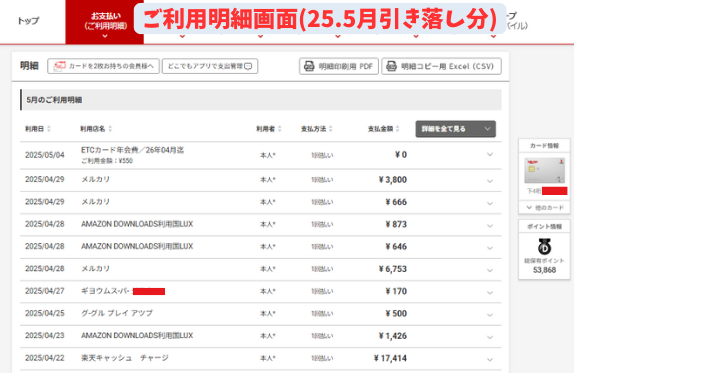Click date 2025/04/27
The height and width of the screenshot is (373, 714).
pos(45,291)
